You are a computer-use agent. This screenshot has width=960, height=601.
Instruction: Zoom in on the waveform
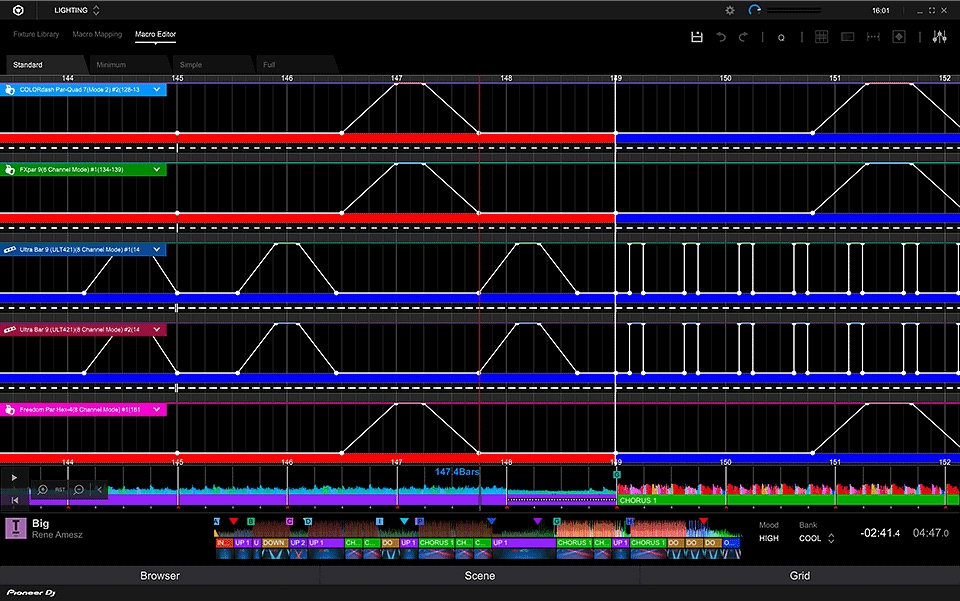(x=42, y=490)
